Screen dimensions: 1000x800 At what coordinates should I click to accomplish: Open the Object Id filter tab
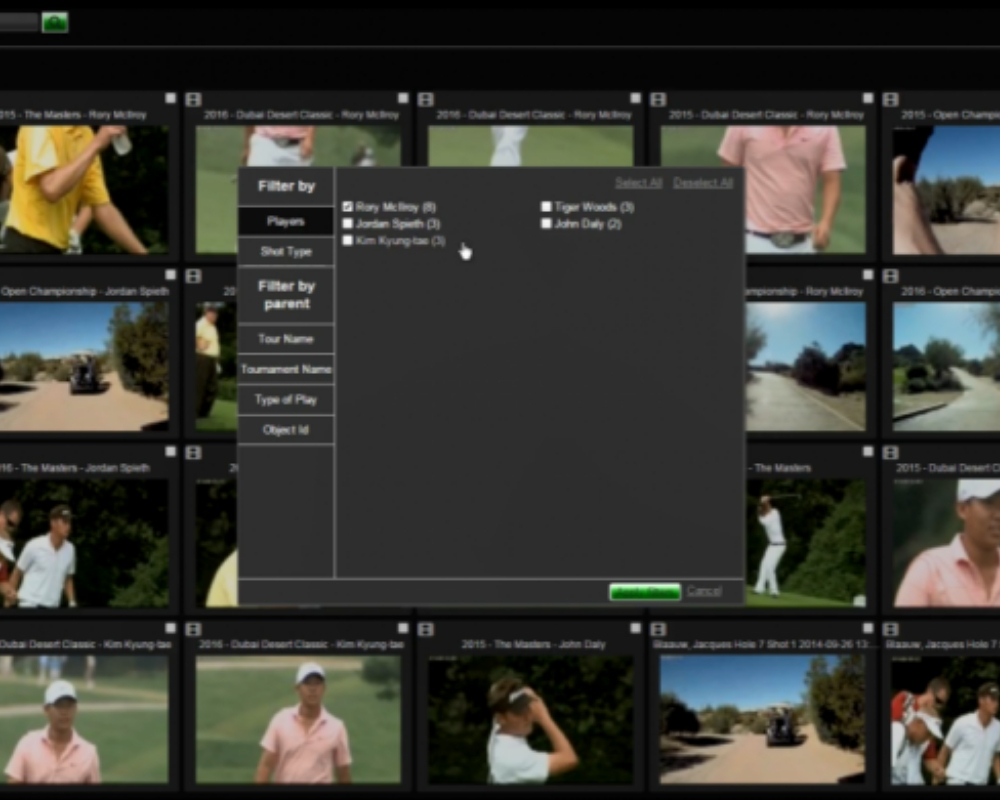[x=286, y=430]
